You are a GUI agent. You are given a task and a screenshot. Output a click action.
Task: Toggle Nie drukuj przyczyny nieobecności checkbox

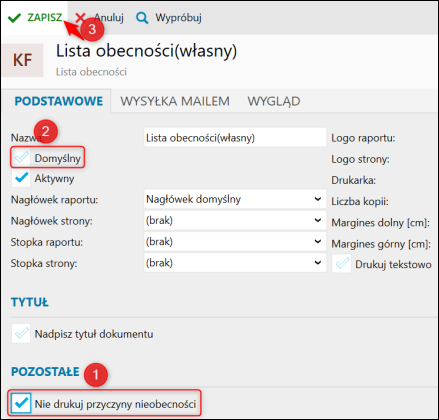click(x=21, y=403)
